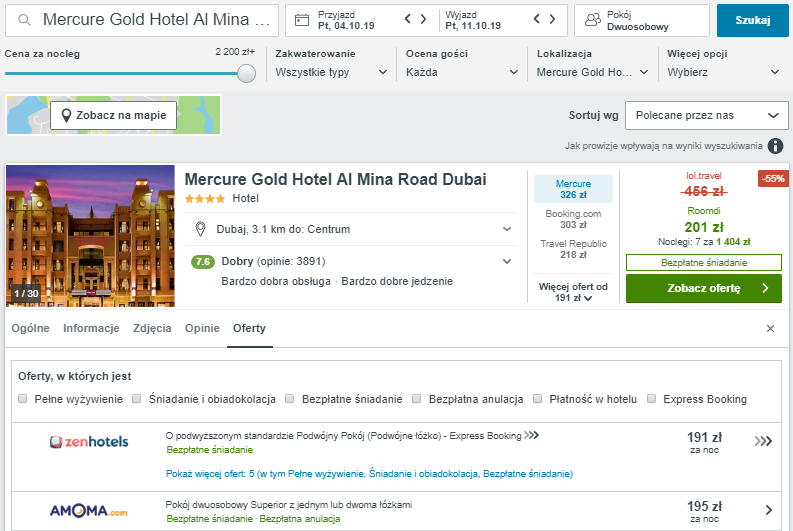The width and height of the screenshot is (793, 531).
Task: Click Bezpłatne śniadanie badge above offer button
Action: (x=703, y=263)
